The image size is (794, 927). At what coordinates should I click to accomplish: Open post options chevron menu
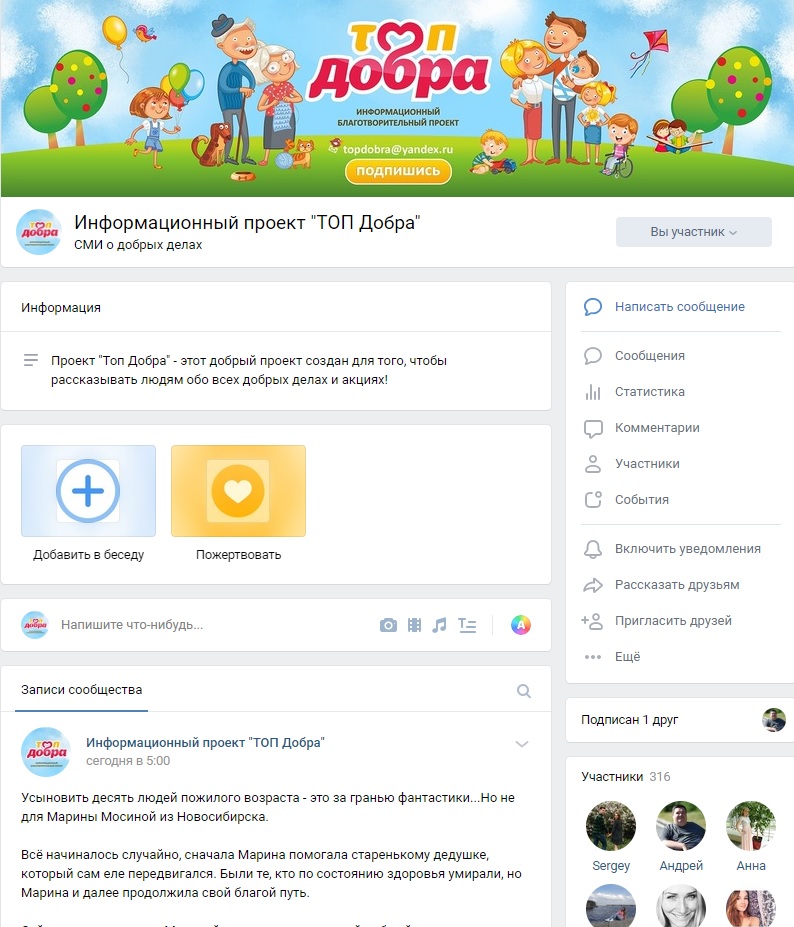521,744
